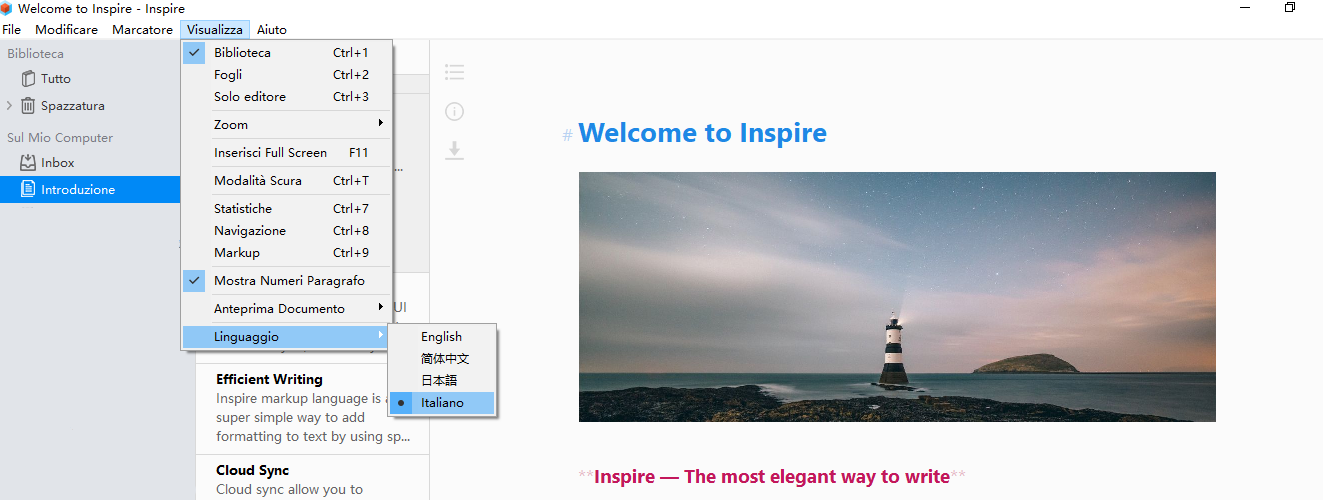The image size is (1323, 500).
Task: Click the Welcome to Inspire heading
Action: click(702, 133)
